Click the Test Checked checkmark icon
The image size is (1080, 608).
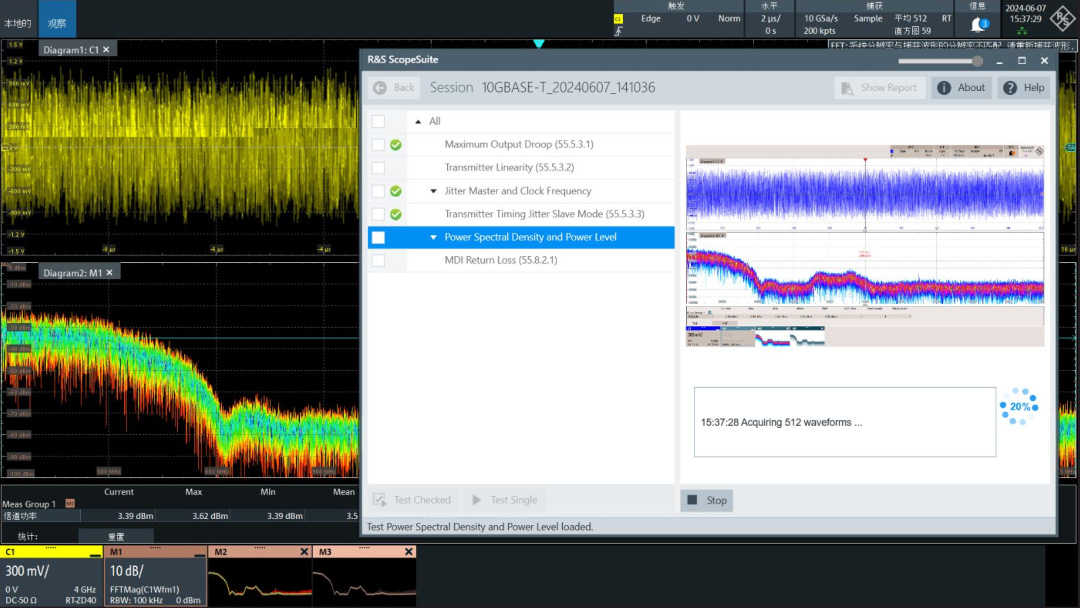380,500
